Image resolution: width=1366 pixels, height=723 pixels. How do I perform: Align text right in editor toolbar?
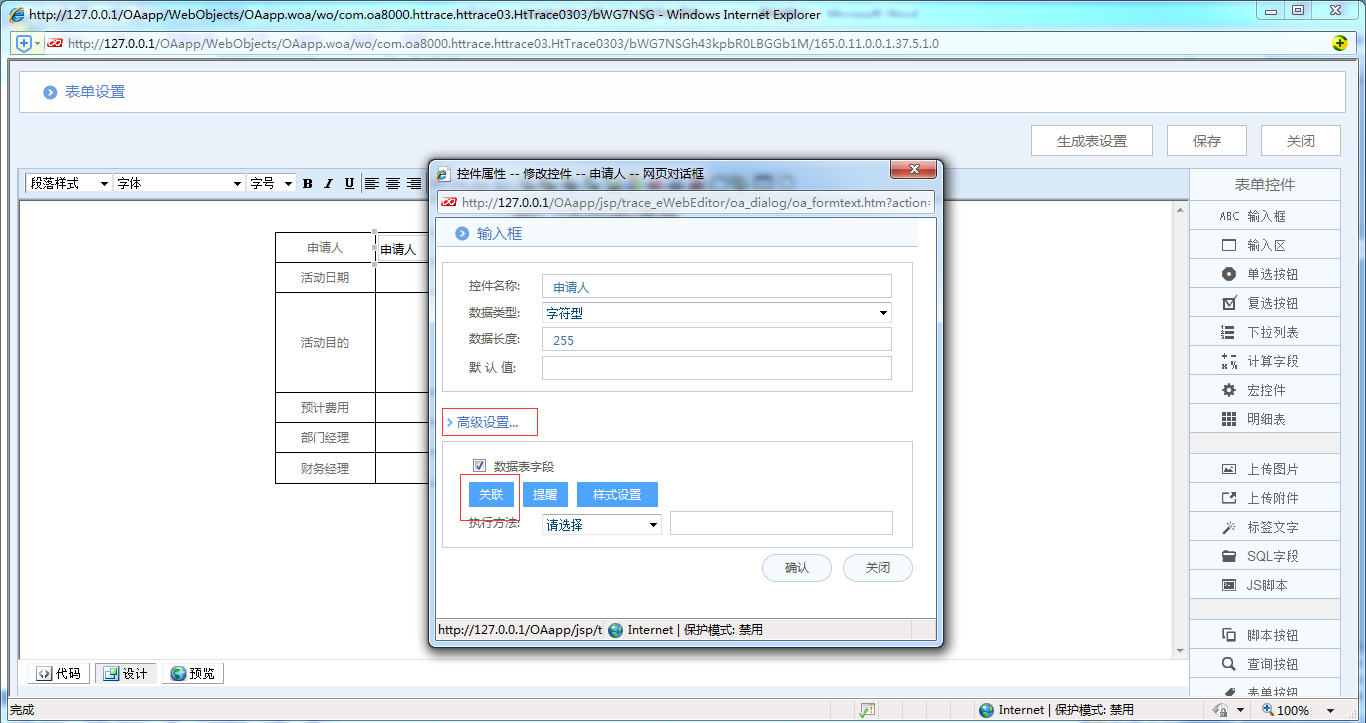[414, 183]
